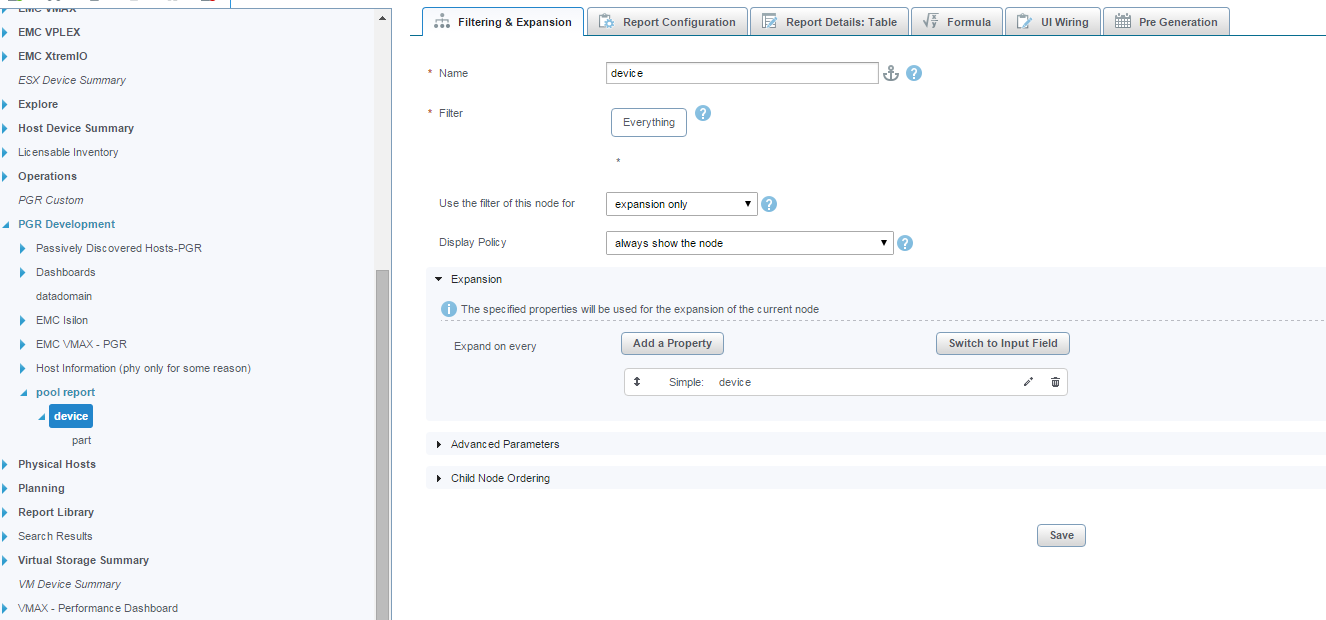The image size is (1326, 620).
Task: Switch to Report Configuration tab
Action: click(x=667, y=22)
